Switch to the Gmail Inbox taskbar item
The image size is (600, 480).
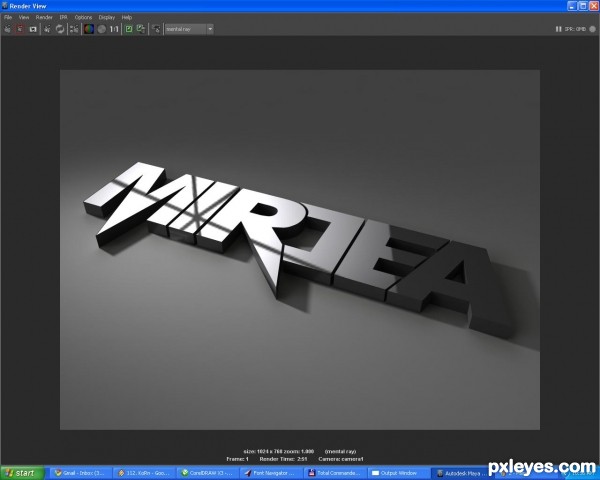pos(80,473)
